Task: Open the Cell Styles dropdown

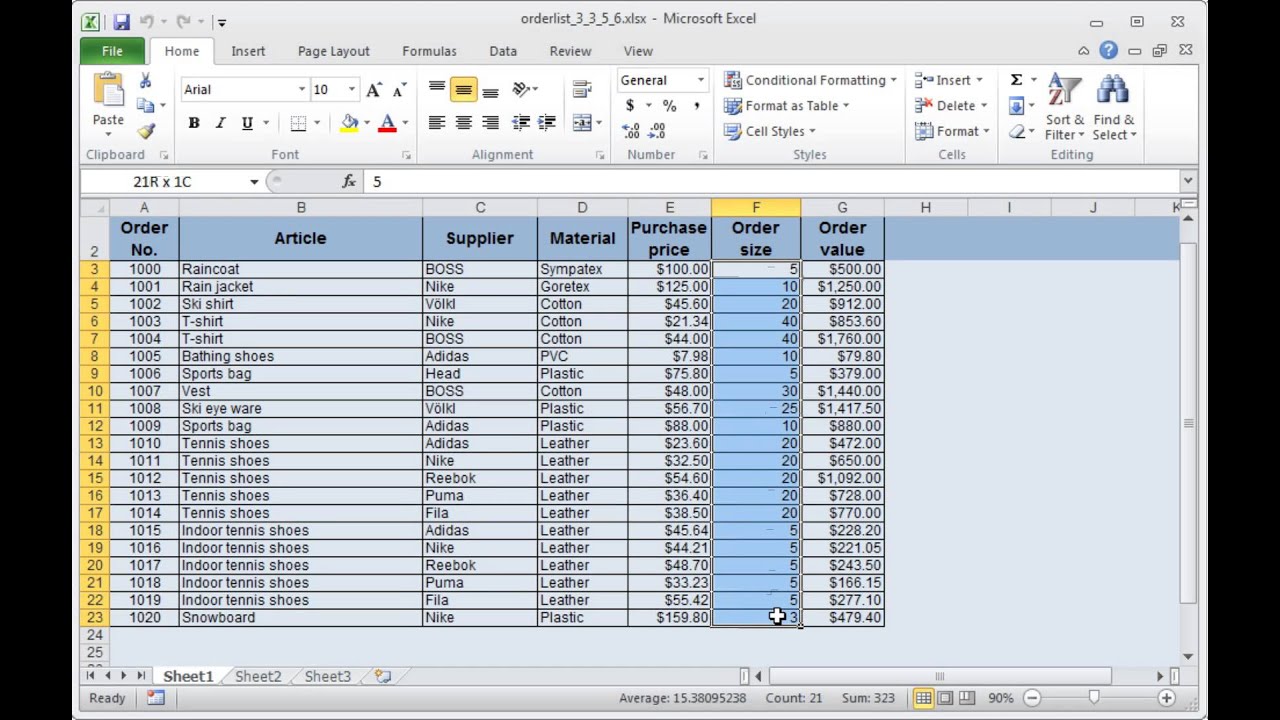Action: pos(769,131)
